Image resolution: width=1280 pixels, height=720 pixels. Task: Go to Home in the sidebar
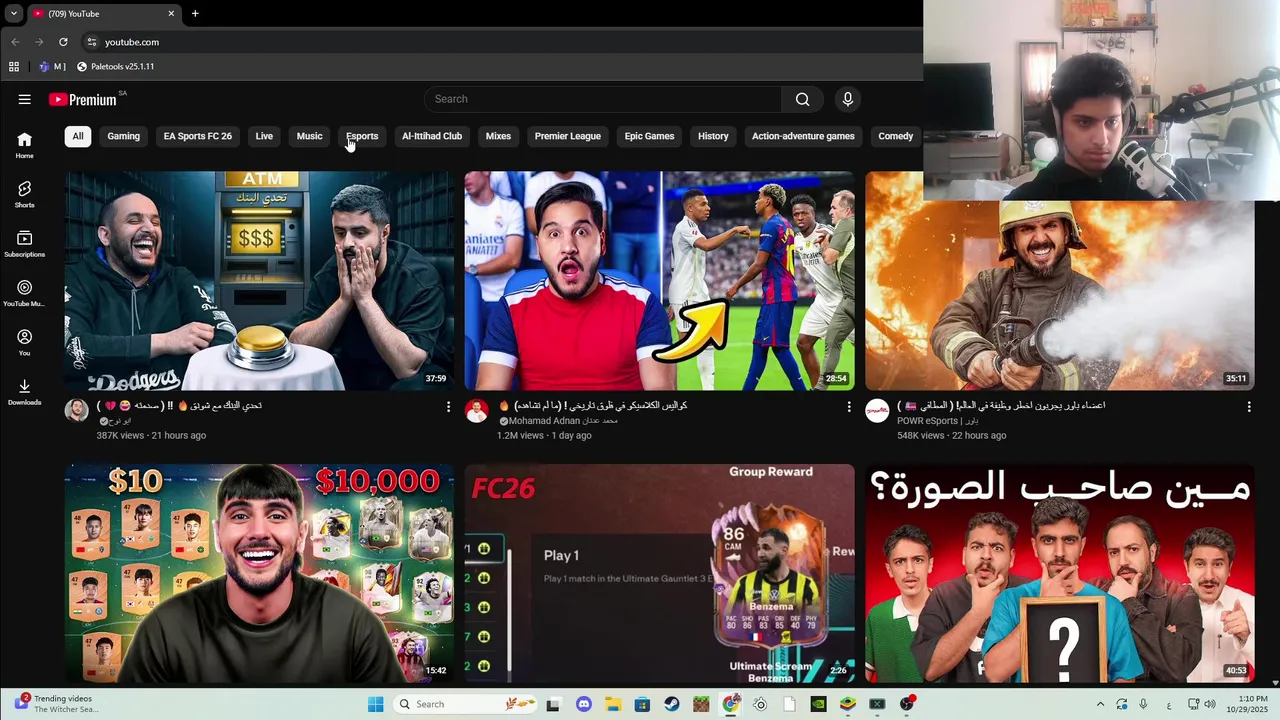click(24, 145)
